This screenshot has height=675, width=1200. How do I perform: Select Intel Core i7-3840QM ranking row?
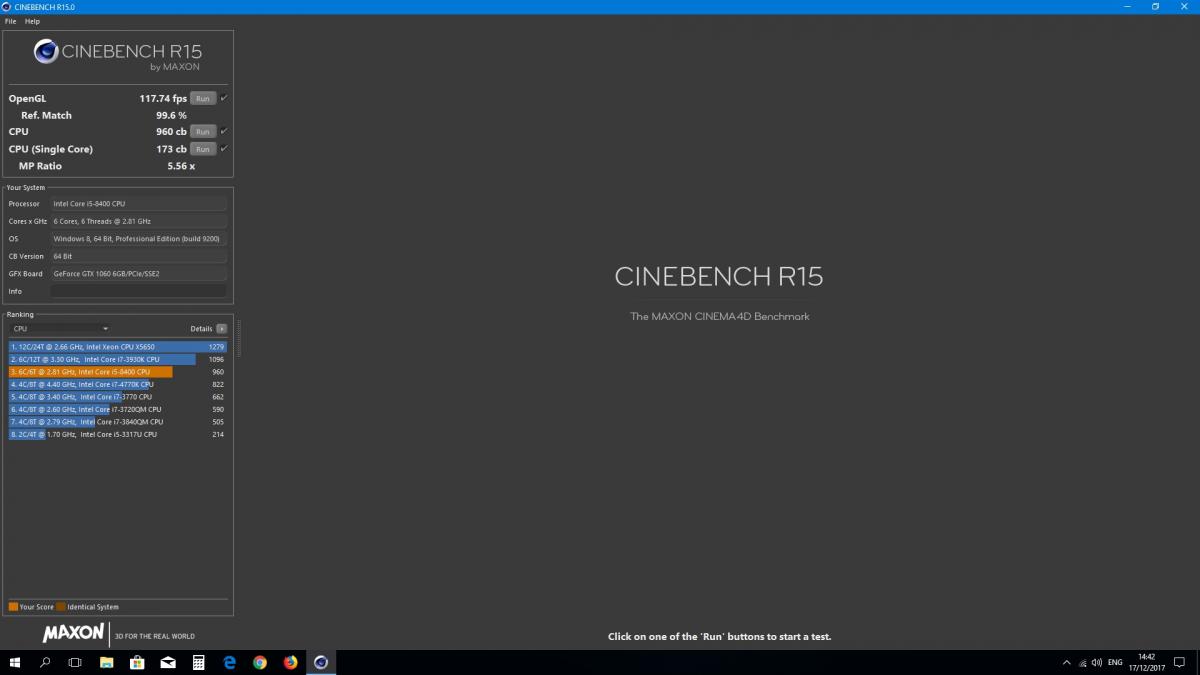coord(118,422)
